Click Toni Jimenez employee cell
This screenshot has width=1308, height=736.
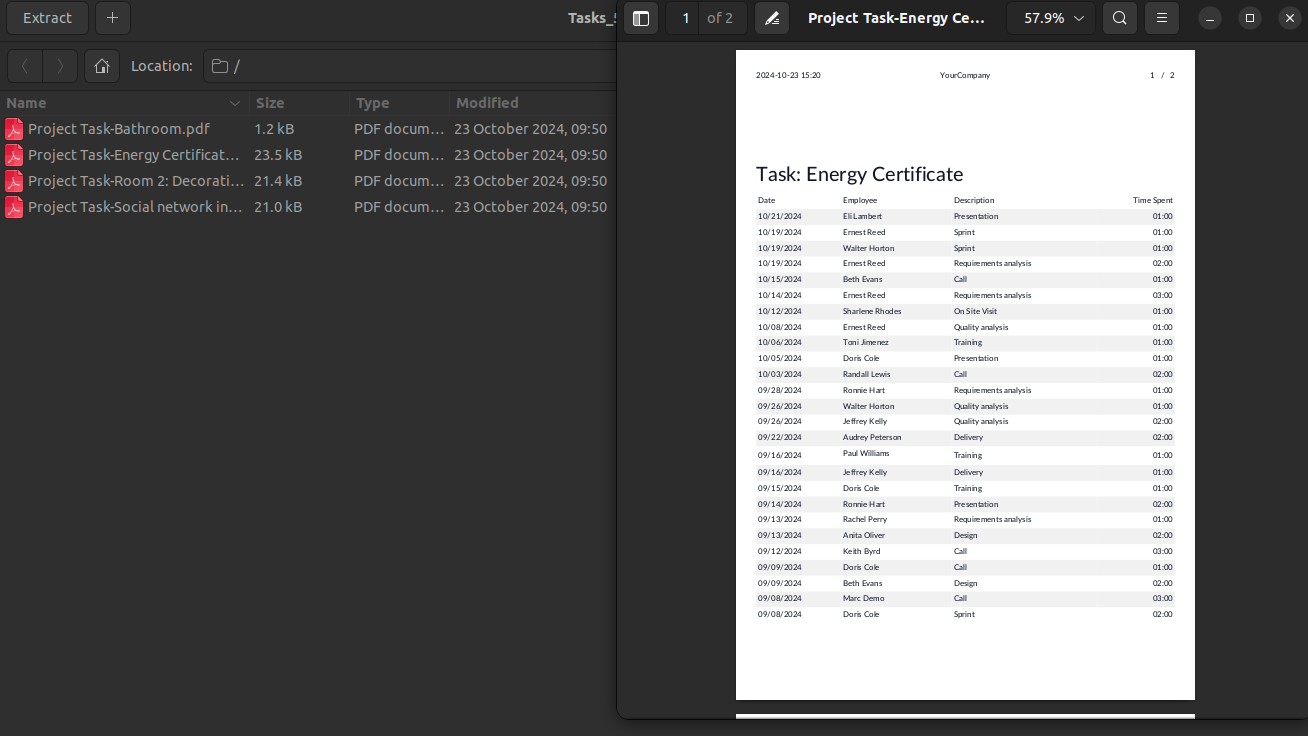[x=865, y=342]
